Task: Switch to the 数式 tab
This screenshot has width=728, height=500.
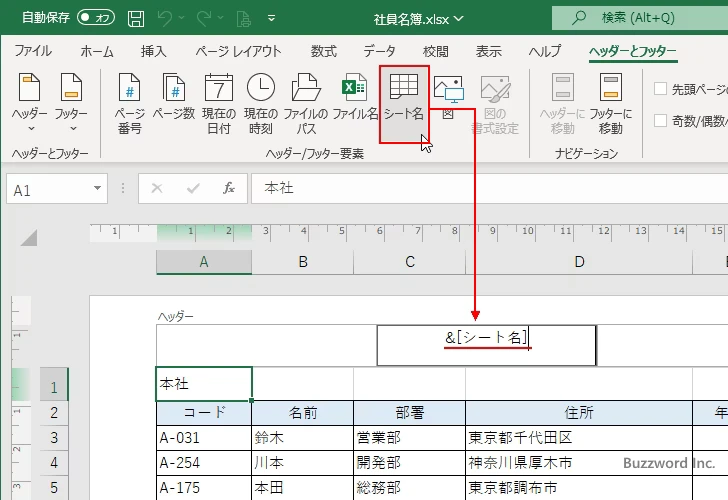Action: (x=324, y=51)
